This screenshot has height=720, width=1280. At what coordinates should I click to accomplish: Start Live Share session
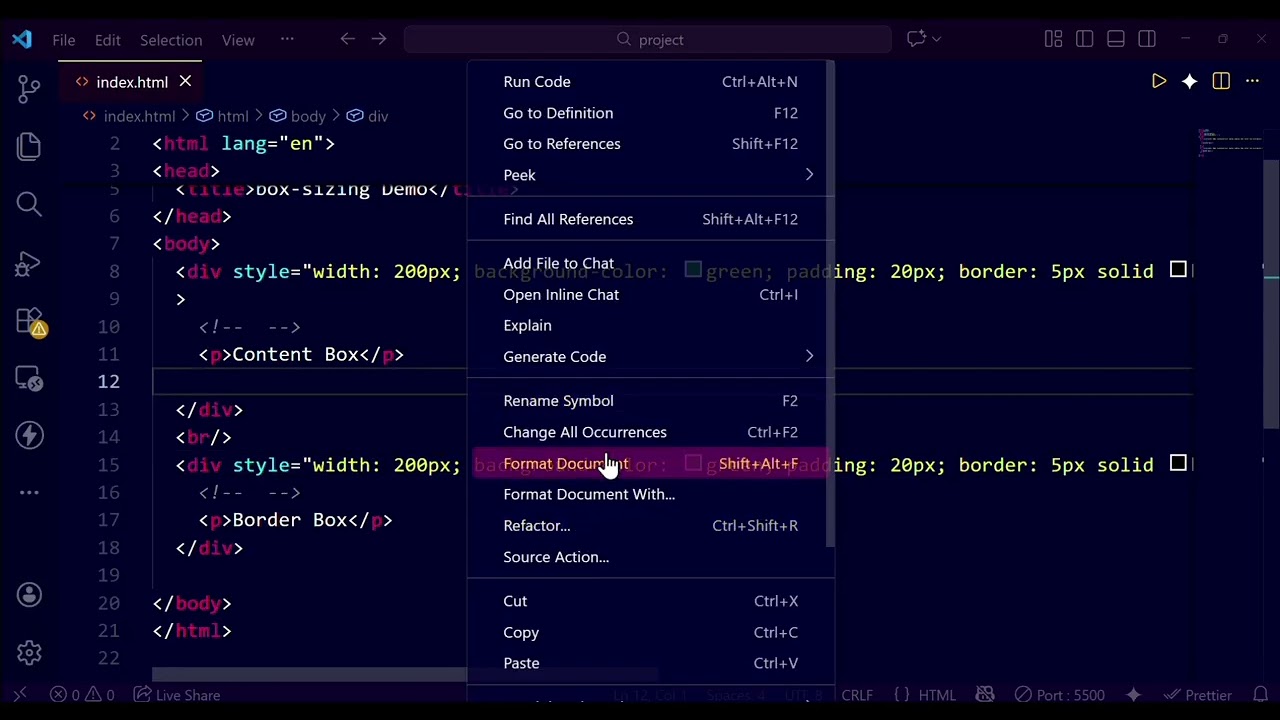pos(176,695)
